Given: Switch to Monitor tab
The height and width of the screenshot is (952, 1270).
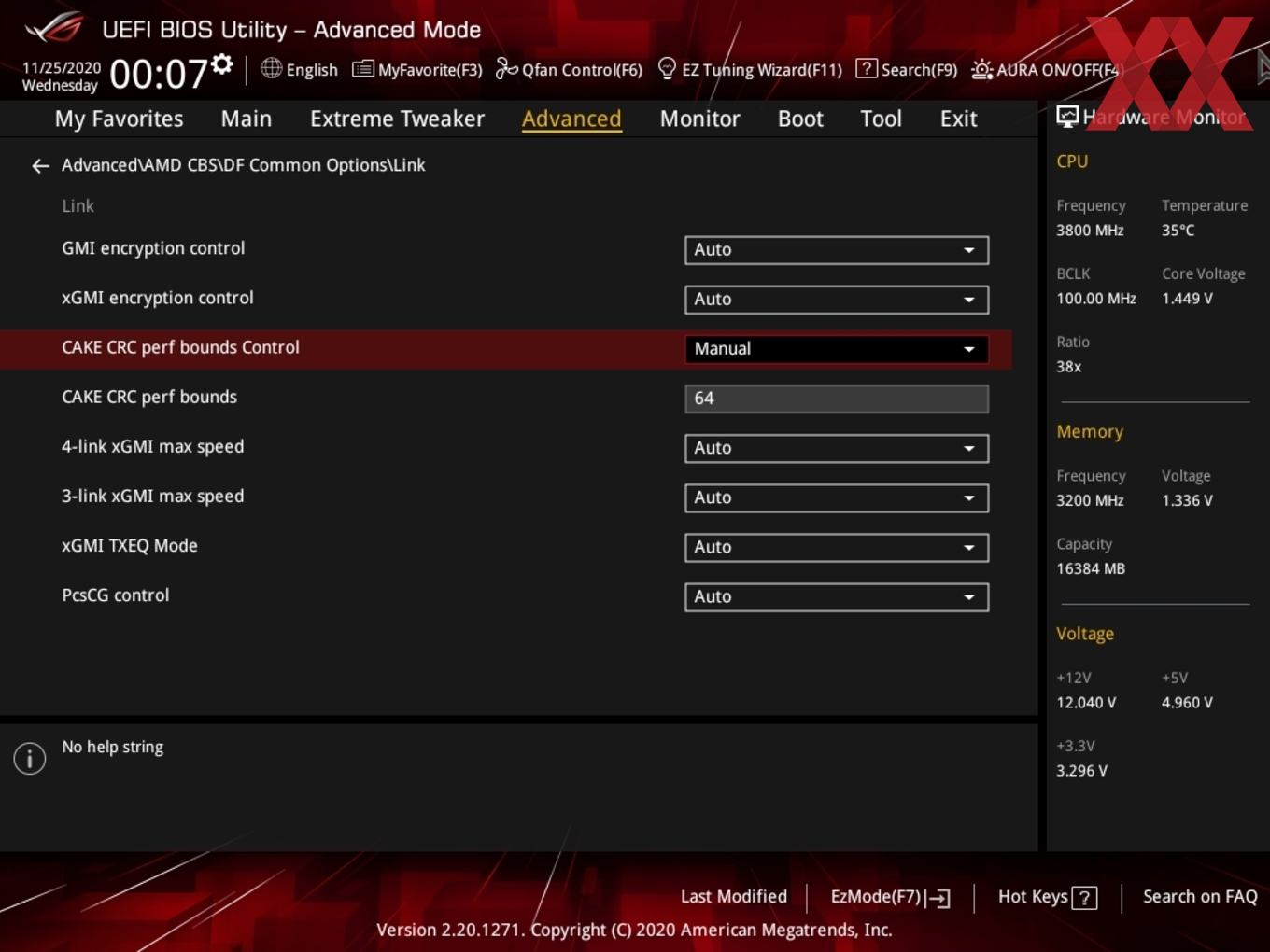Looking at the screenshot, I should coord(699,119).
